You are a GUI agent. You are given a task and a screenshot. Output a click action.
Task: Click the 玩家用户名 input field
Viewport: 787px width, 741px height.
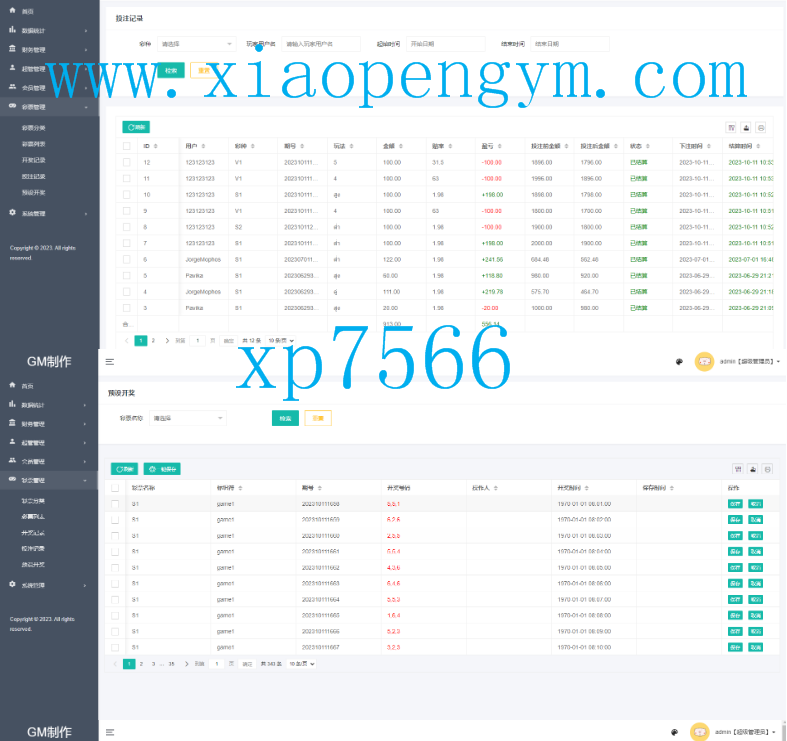[x=320, y=44]
